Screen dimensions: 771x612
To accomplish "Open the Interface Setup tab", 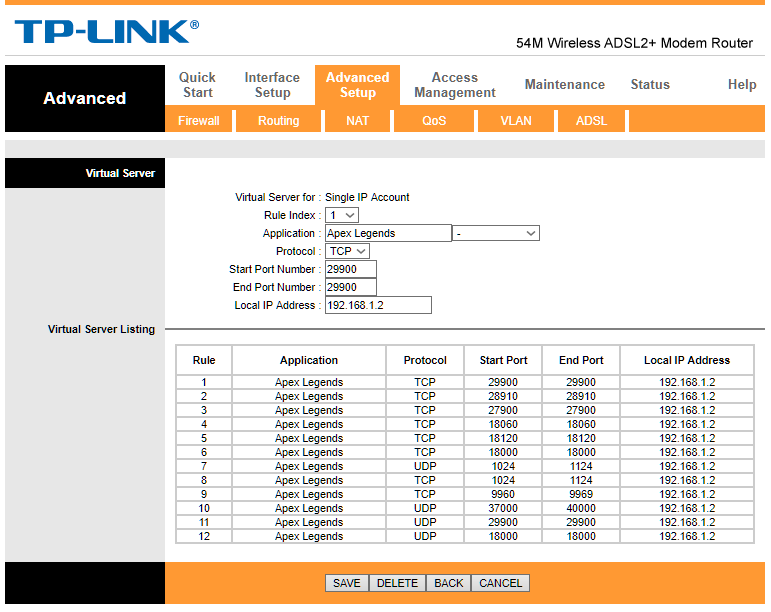I will (x=272, y=85).
